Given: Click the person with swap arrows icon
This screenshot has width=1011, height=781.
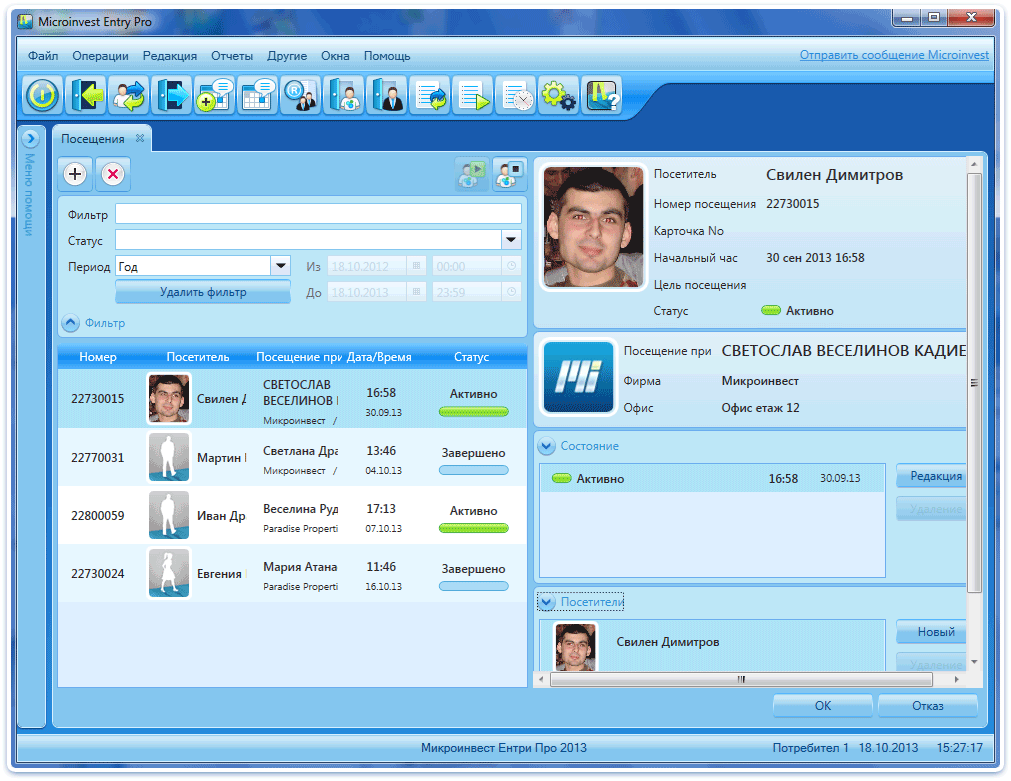Looking at the screenshot, I should (128, 95).
